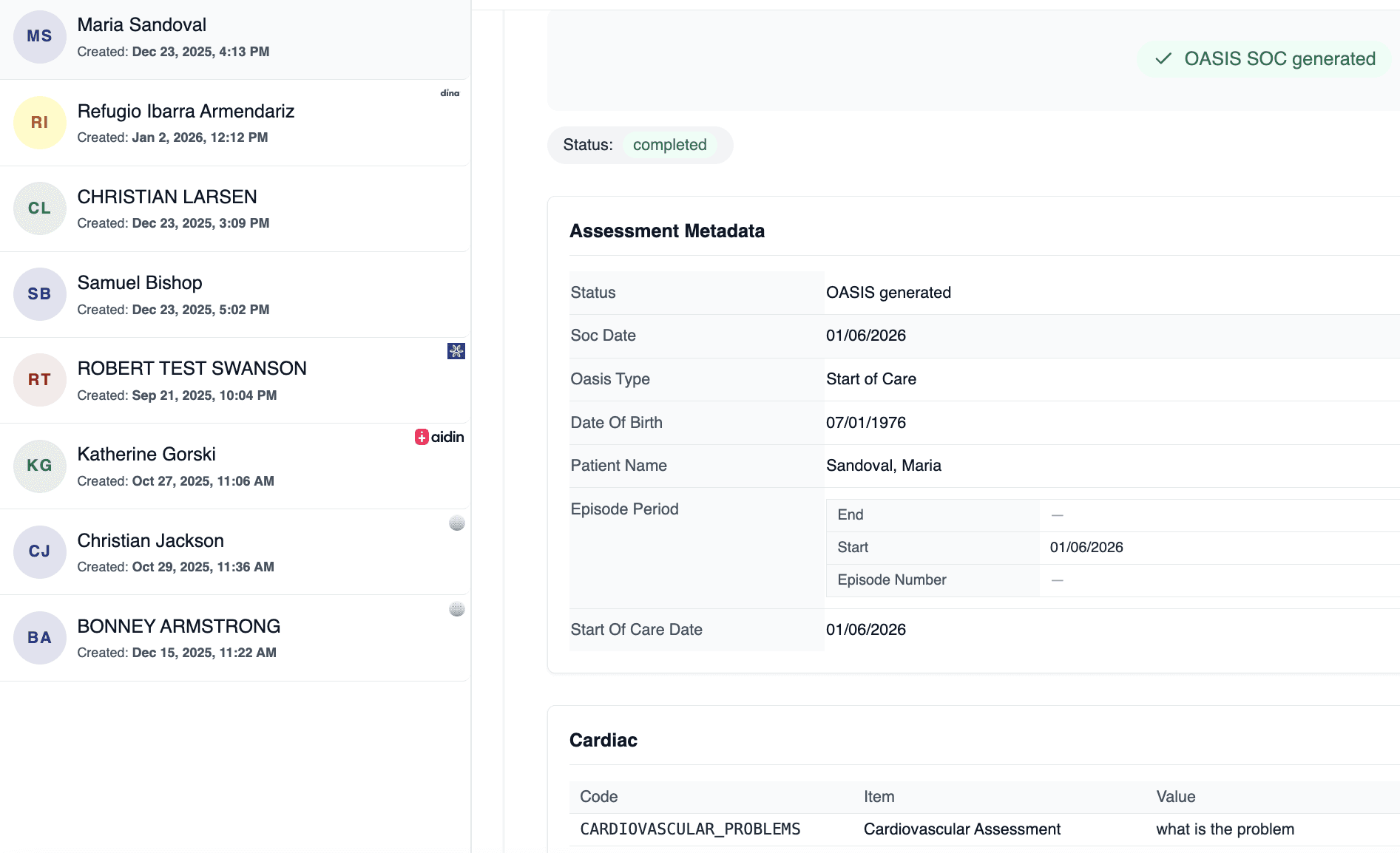Click the aidin logo on Katherine Gorski's row

(439, 437)
